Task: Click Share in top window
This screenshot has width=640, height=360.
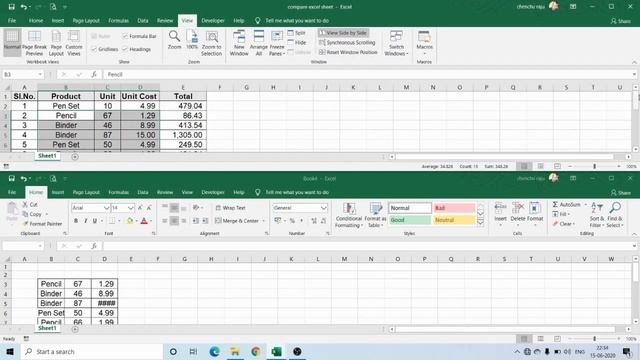Action: coord(620,21)
